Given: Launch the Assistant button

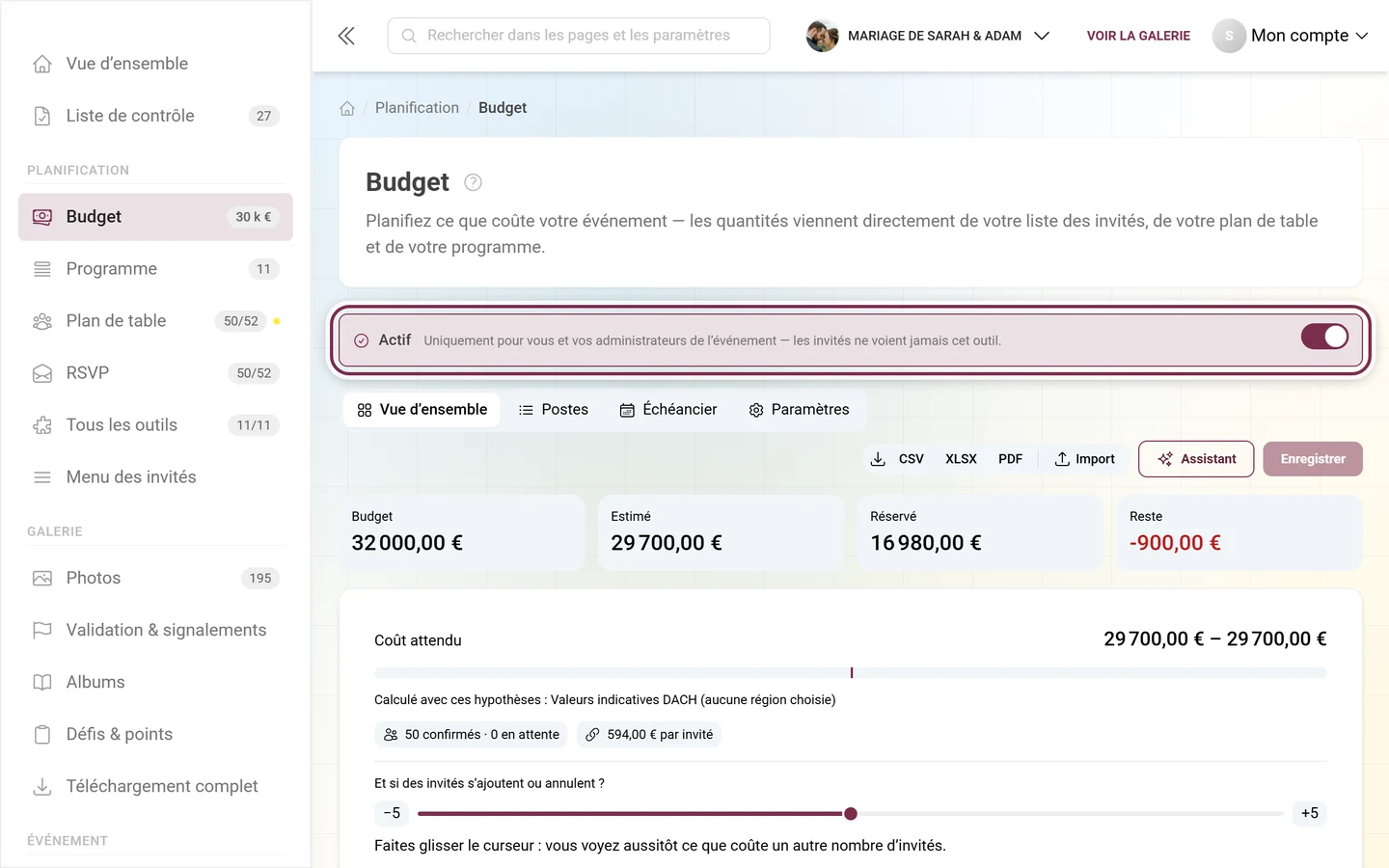Looking at the screenshot, I should (1196, 459).
